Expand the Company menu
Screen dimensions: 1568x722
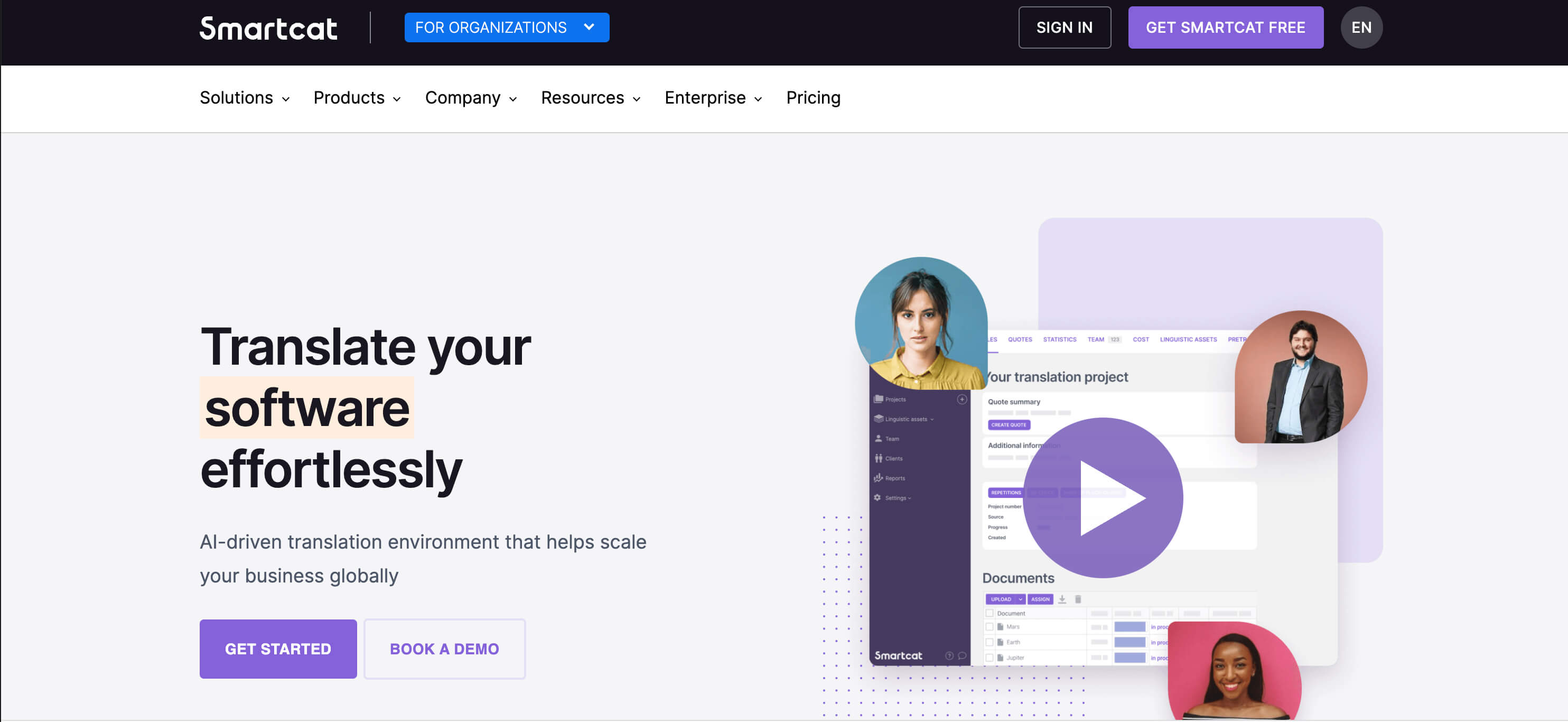click(471, 98)
